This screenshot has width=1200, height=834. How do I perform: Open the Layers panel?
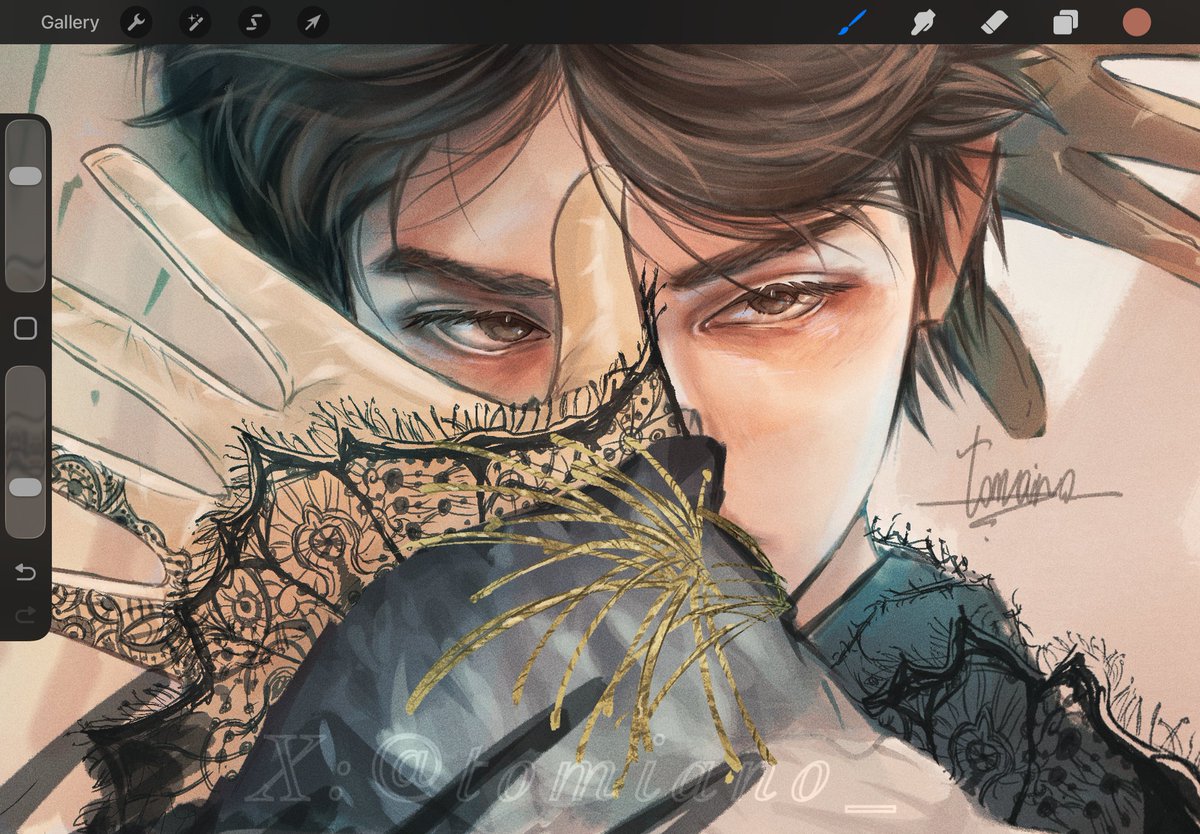coord(1066,22)
